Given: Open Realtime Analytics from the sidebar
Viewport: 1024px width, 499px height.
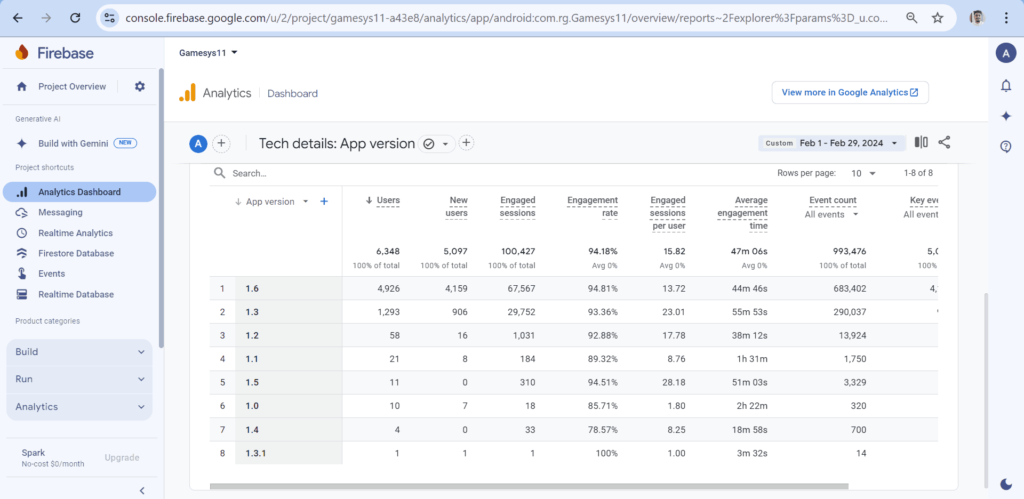Looking at the screenshot, I should [75, 233].
